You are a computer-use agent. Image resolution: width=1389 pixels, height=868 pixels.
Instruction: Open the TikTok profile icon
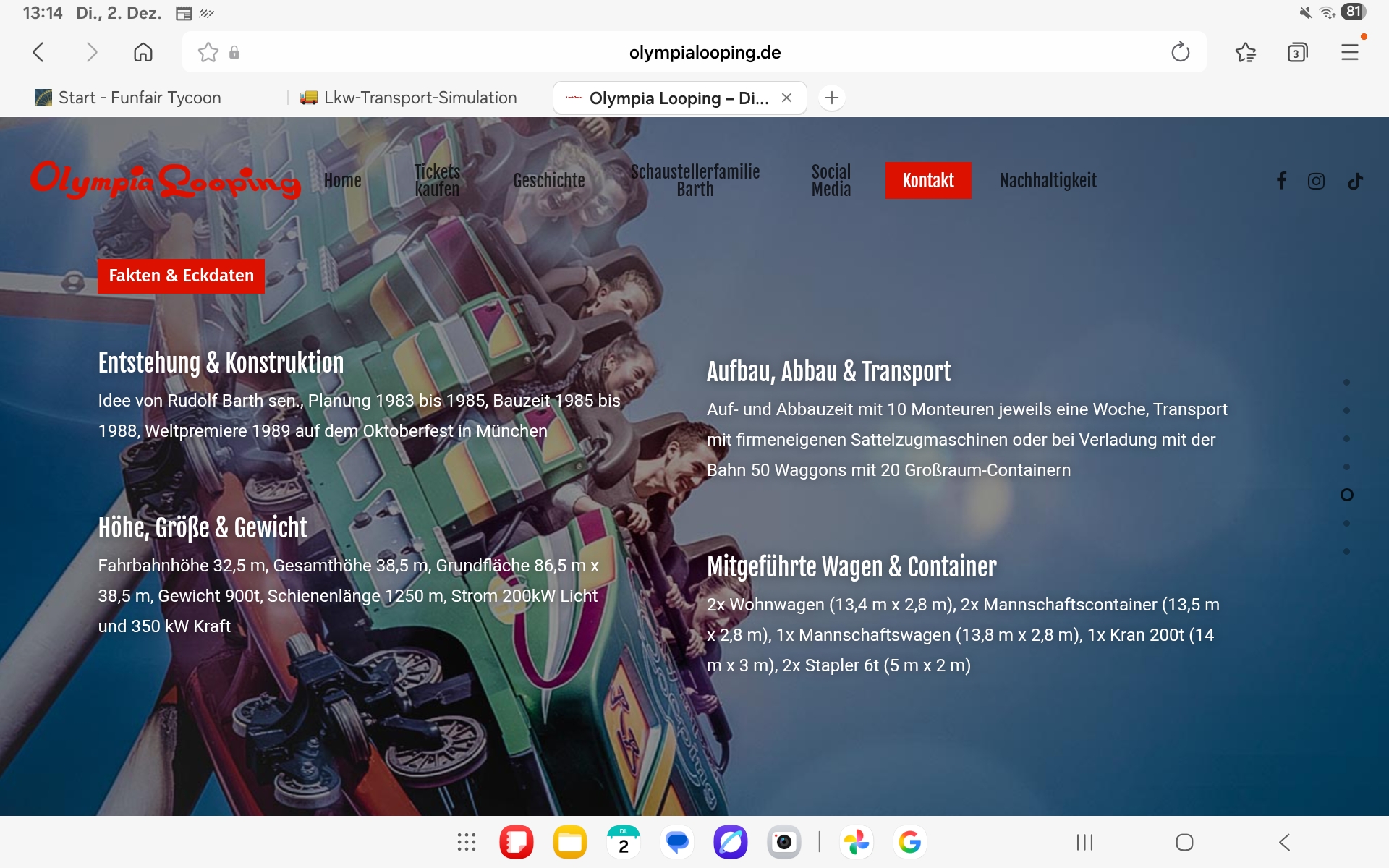tap(1355, 181)
